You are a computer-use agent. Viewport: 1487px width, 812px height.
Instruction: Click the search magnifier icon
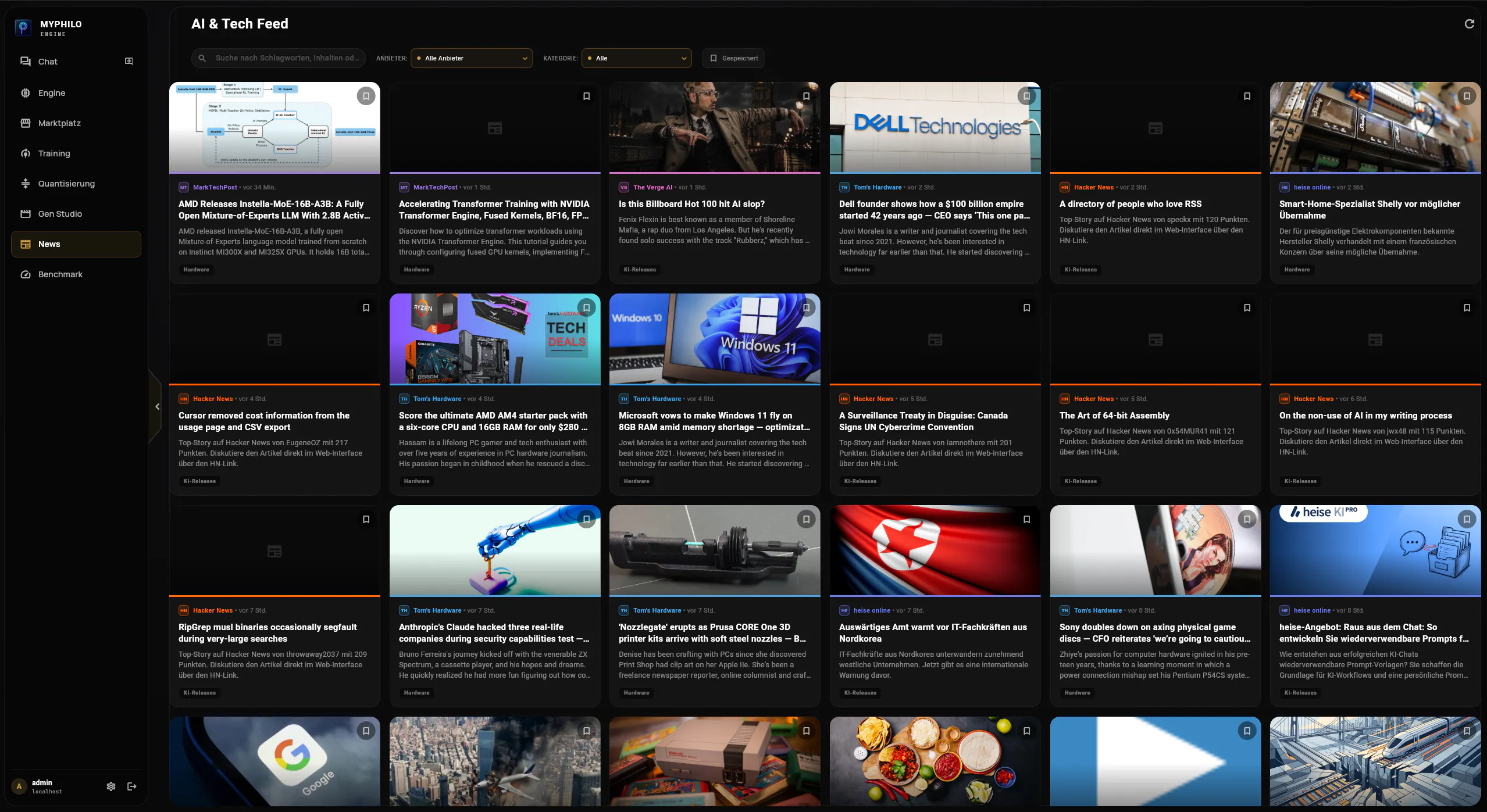click(202, 58)
